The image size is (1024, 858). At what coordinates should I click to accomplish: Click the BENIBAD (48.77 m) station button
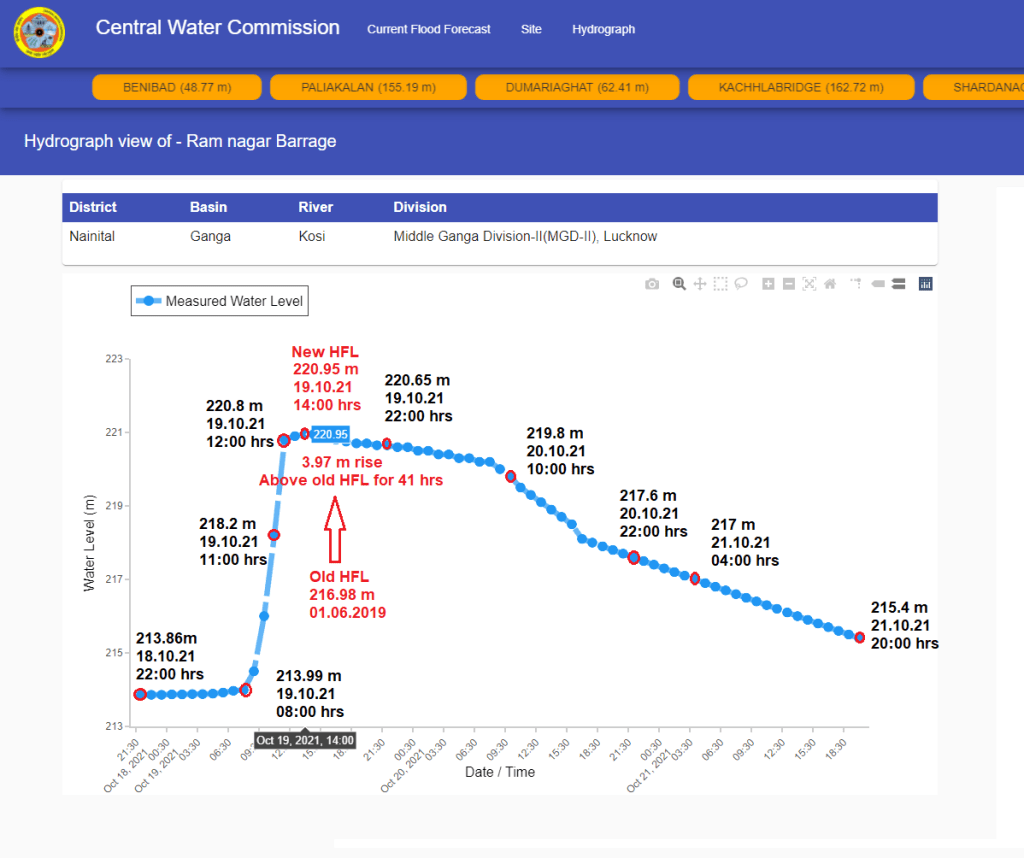click(x=177, y=87)
